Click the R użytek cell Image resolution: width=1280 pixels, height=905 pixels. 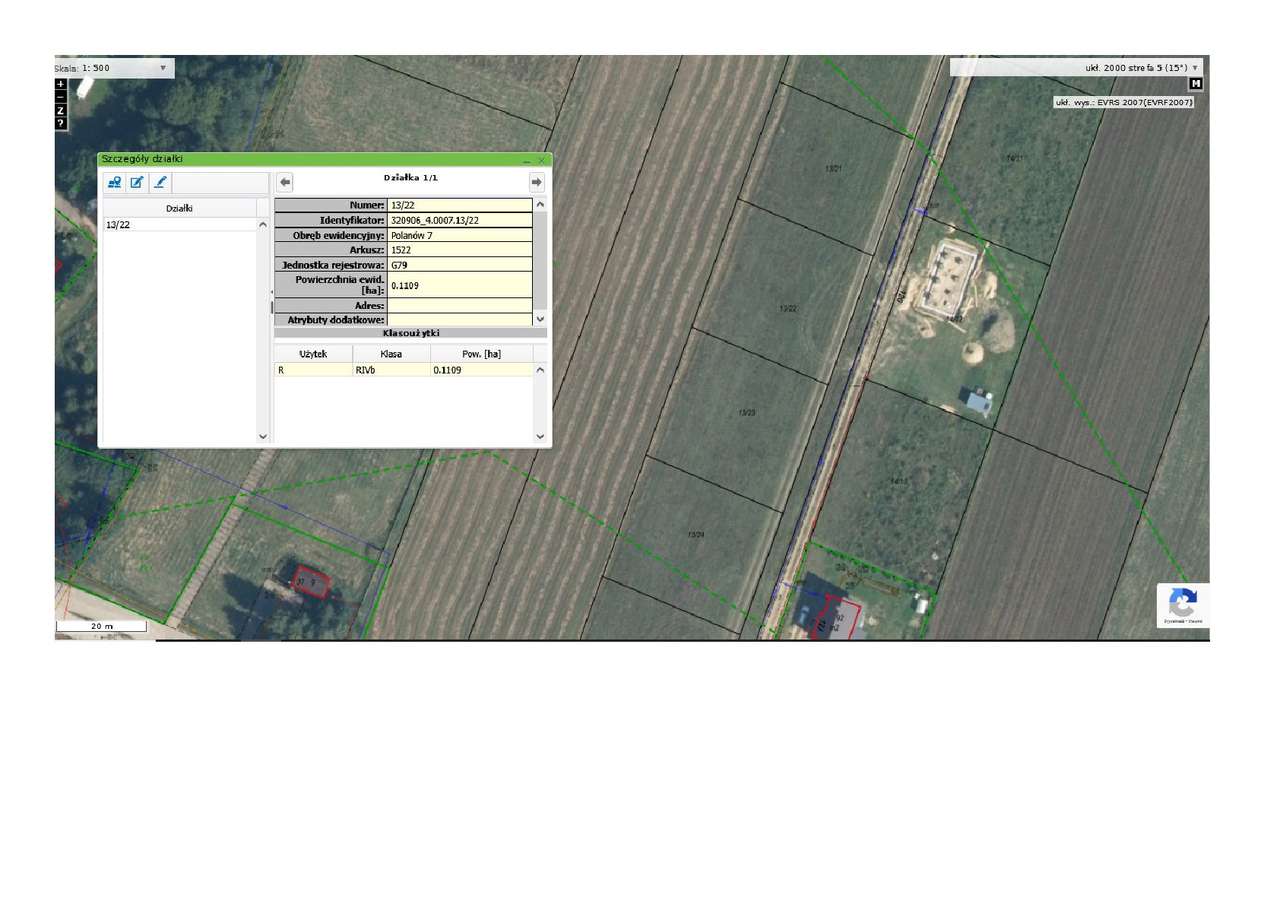pyautogui.click(x=313, y=370)
